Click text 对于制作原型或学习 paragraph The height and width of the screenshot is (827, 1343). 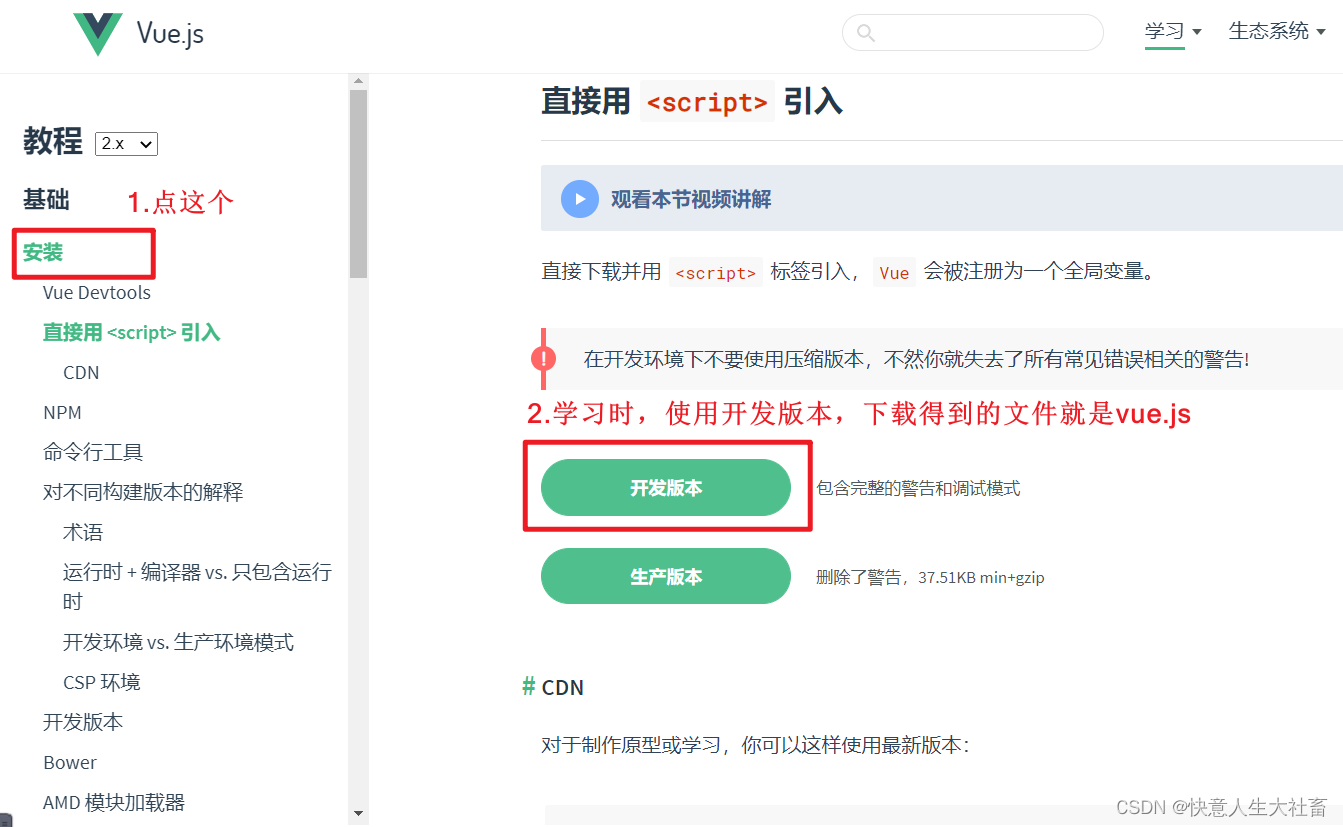(x=755, y=745)
